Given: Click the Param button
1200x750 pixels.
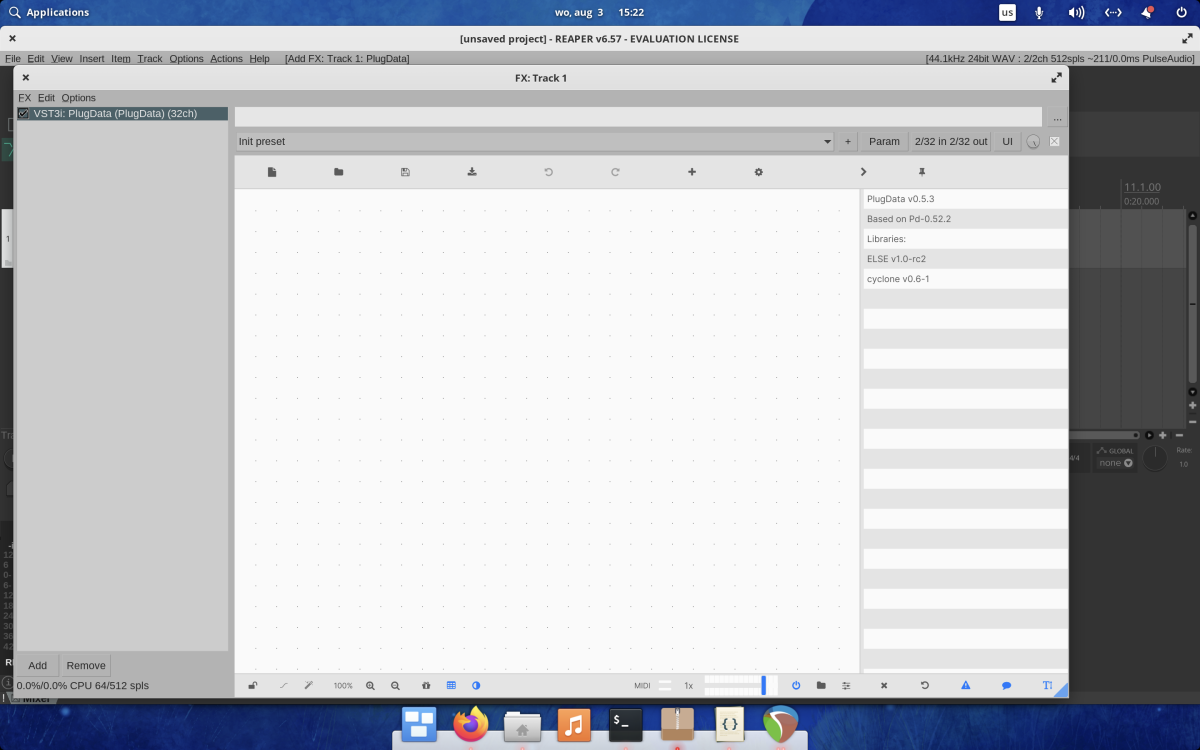Looking at the screenshot, I should click(884, 142).
